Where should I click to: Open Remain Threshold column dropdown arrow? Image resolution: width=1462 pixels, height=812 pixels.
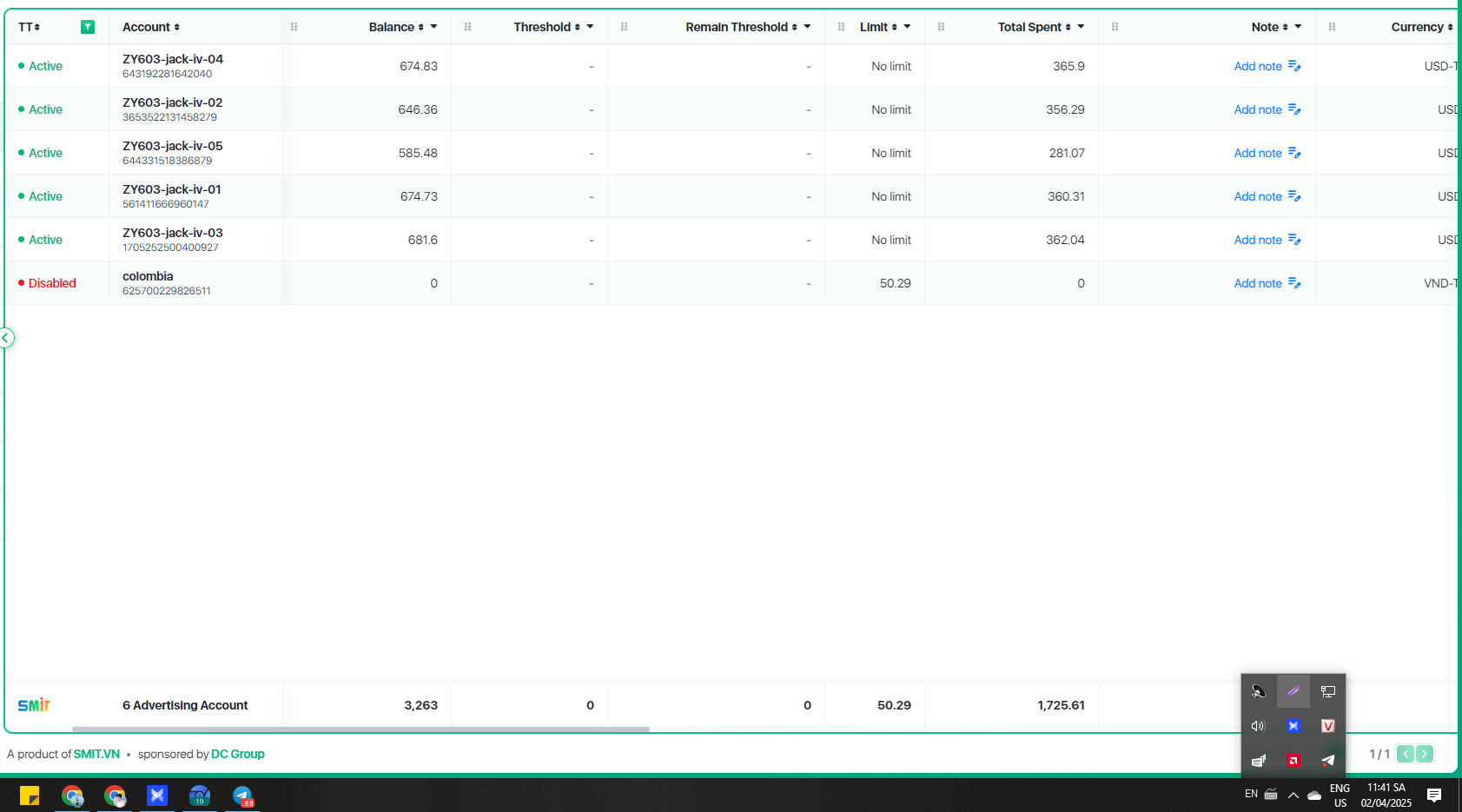coord(807,27)
